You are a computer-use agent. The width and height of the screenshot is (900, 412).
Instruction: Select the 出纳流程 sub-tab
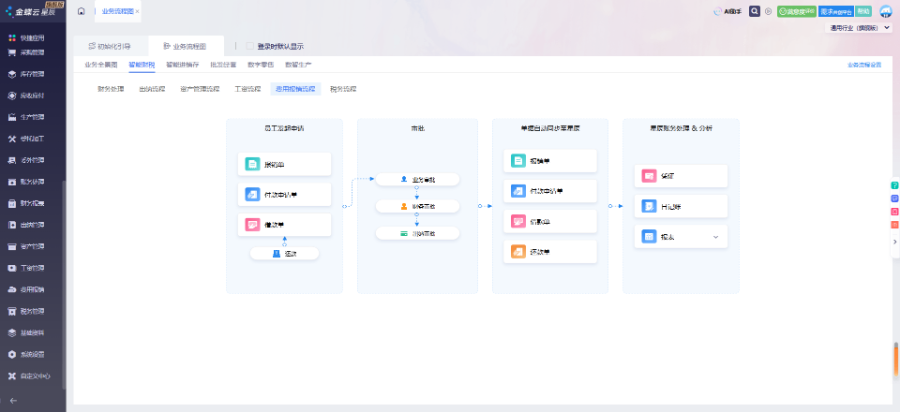click(x=152, y=89)
